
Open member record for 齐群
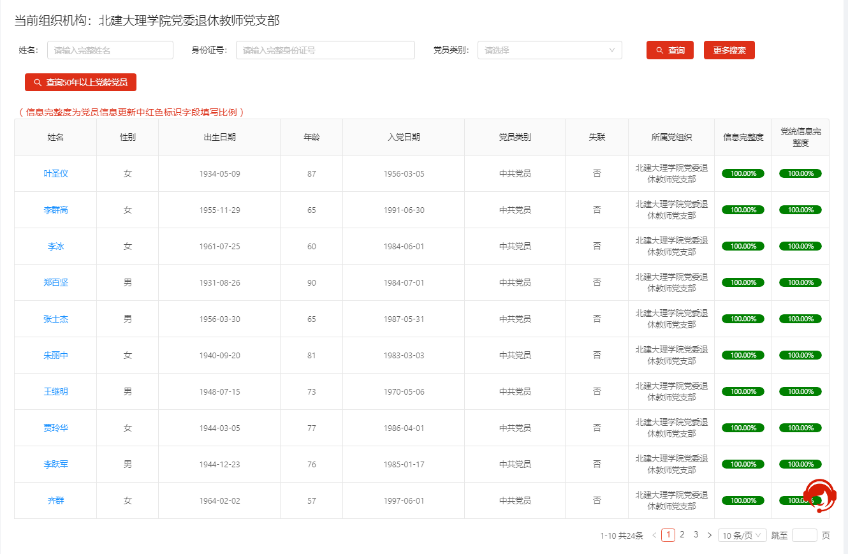point(56,500)
